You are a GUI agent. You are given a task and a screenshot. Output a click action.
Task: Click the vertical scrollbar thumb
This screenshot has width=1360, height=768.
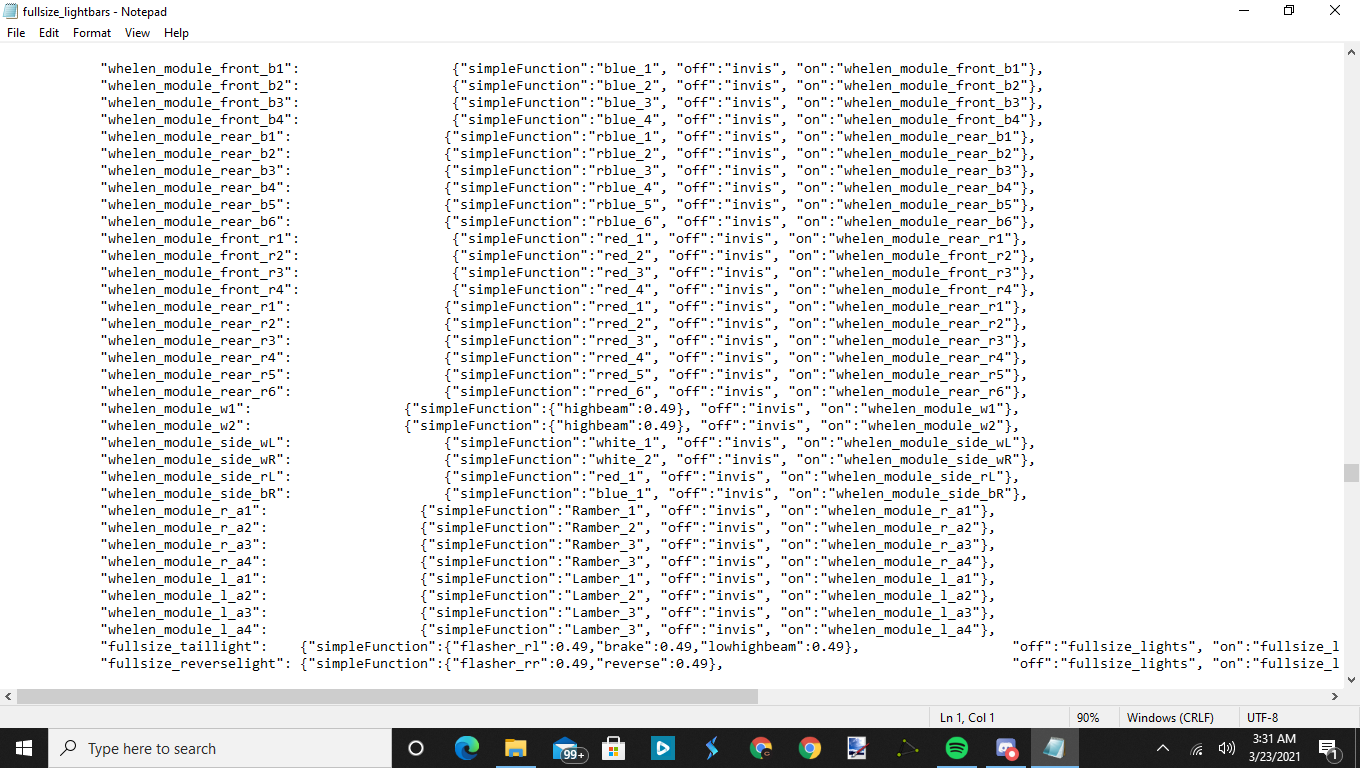click(1351, 472)
